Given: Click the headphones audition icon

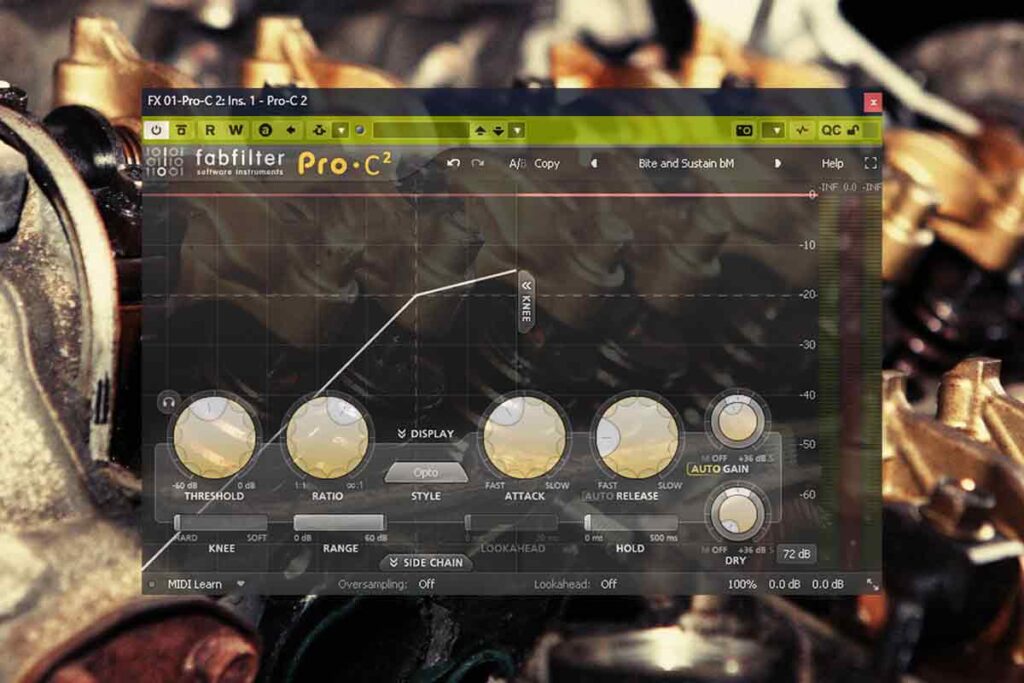Looking at the screenshot, I should pyautogui.click(x=168, y=402).
